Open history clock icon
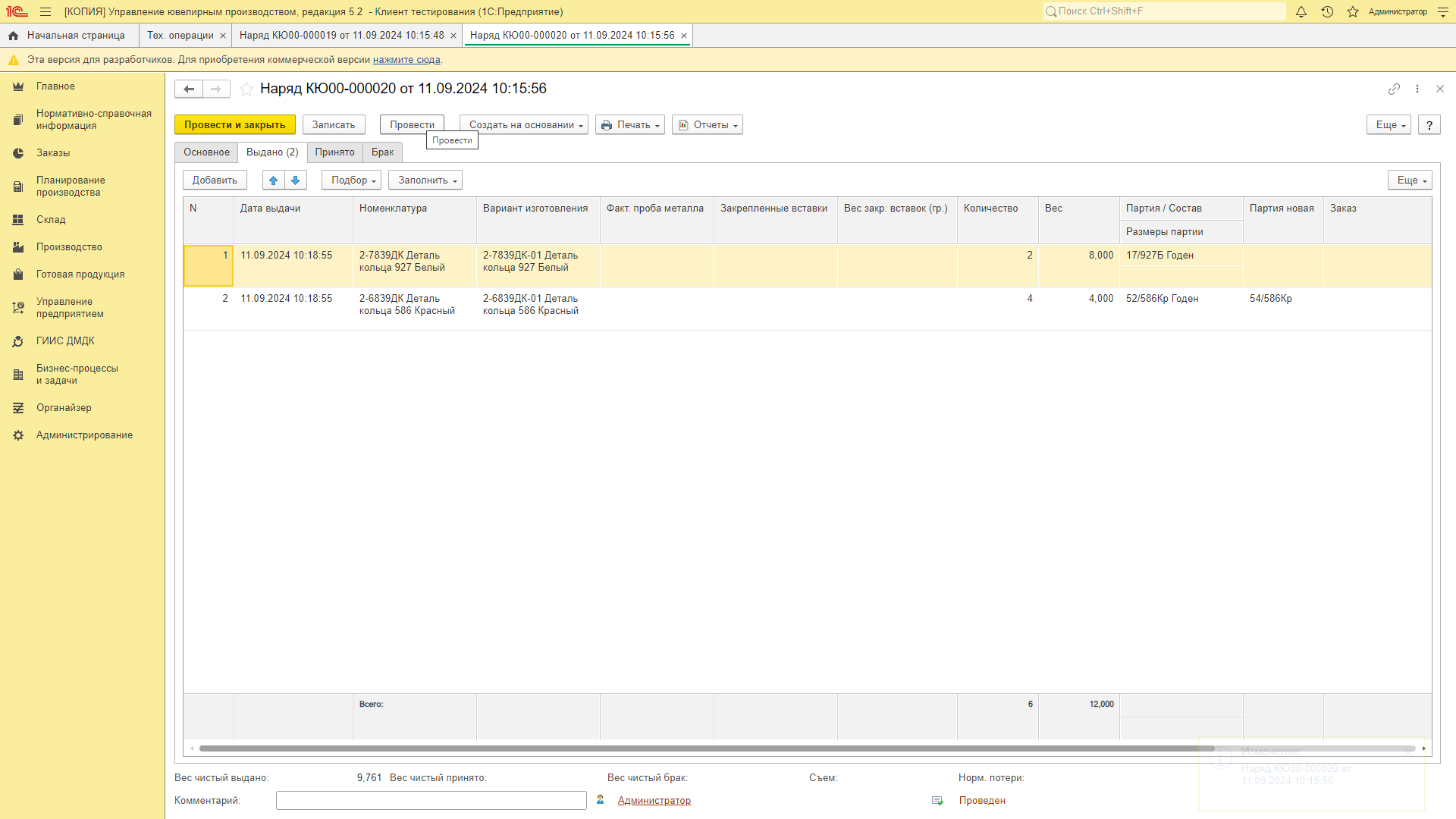Viewport: 1456px width, 819px height. coord(1327,11)
